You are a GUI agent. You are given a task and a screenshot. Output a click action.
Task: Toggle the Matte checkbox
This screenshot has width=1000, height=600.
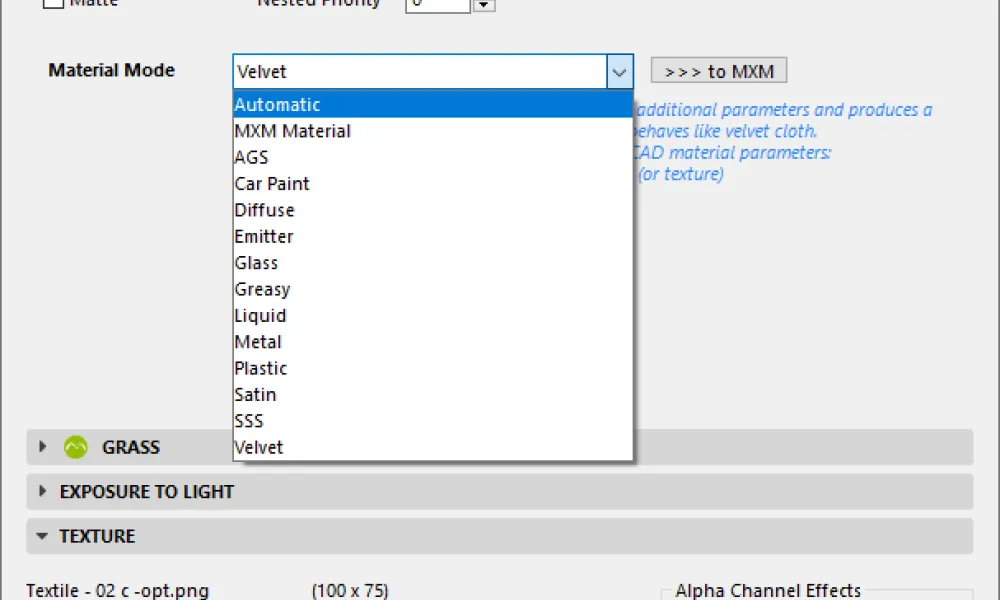pyautogui.click(x=54, y=4)
